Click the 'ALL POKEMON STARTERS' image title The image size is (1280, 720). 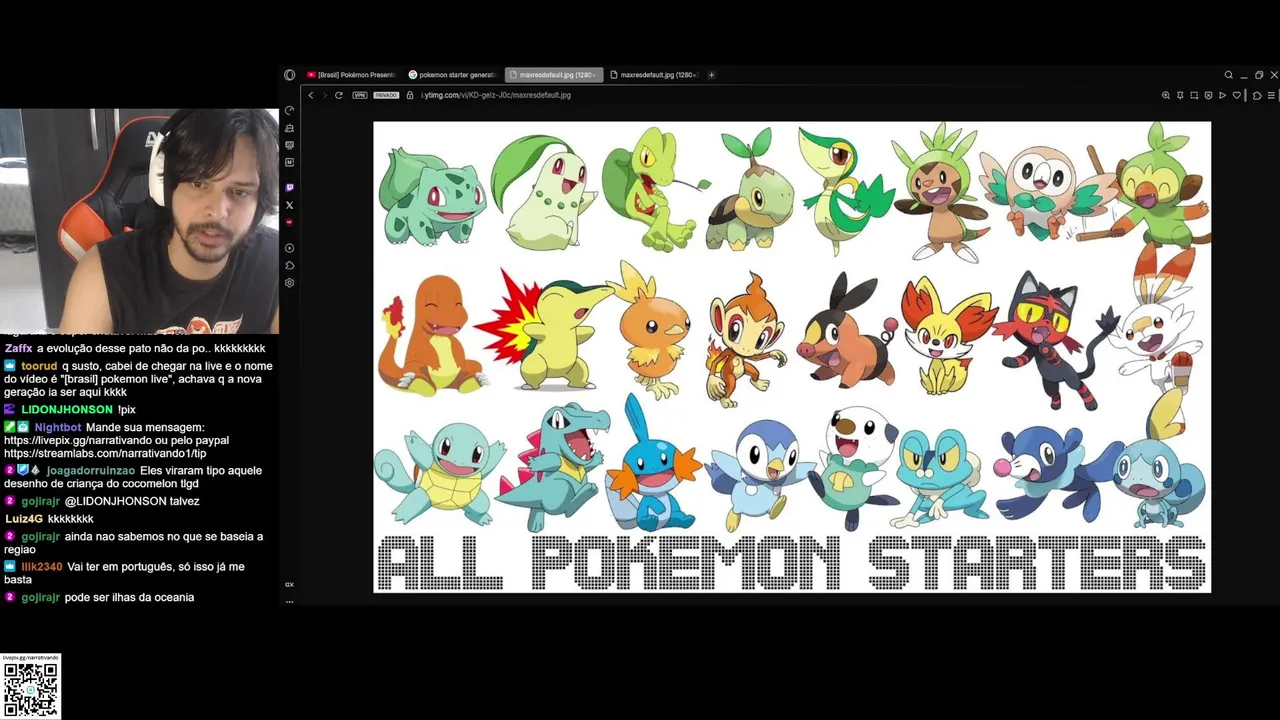click(792, 562)
